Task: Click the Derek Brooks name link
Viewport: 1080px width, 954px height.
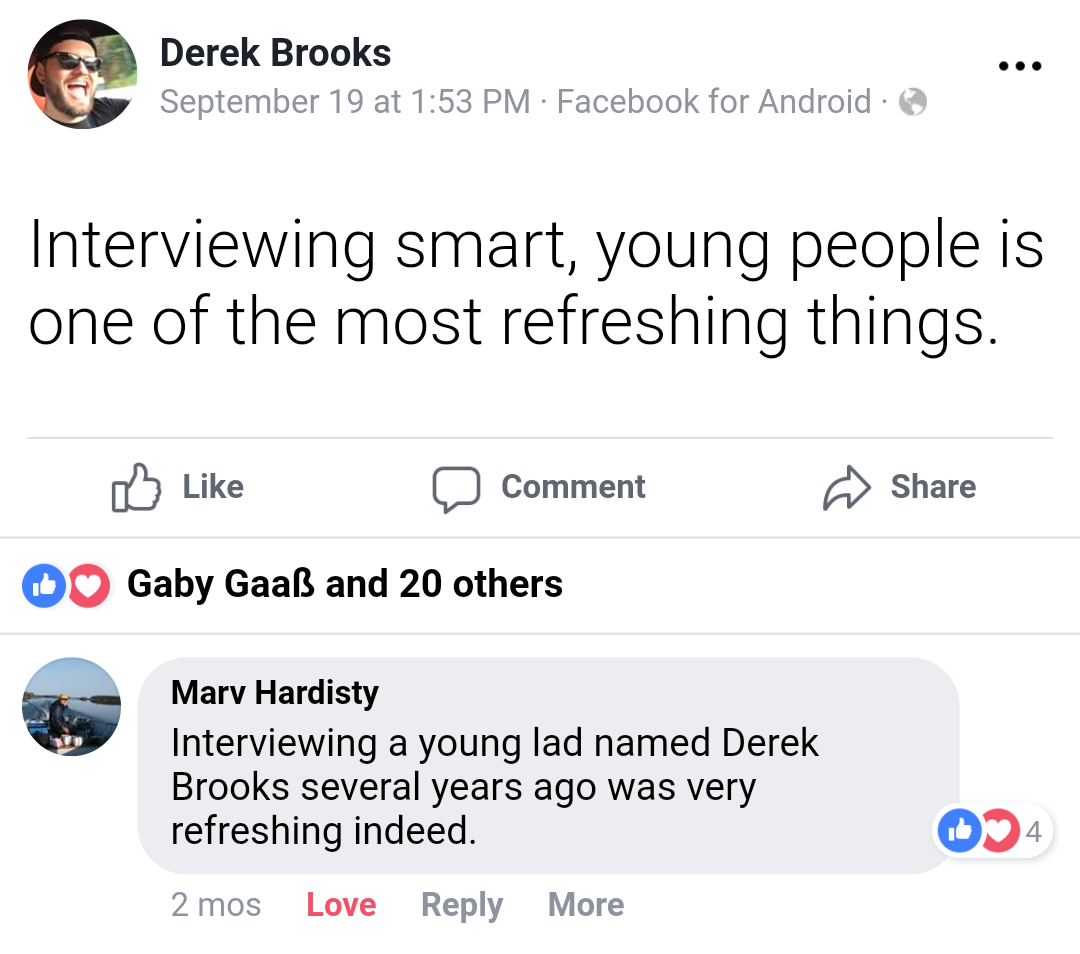Action: click(x=275, y=53)
